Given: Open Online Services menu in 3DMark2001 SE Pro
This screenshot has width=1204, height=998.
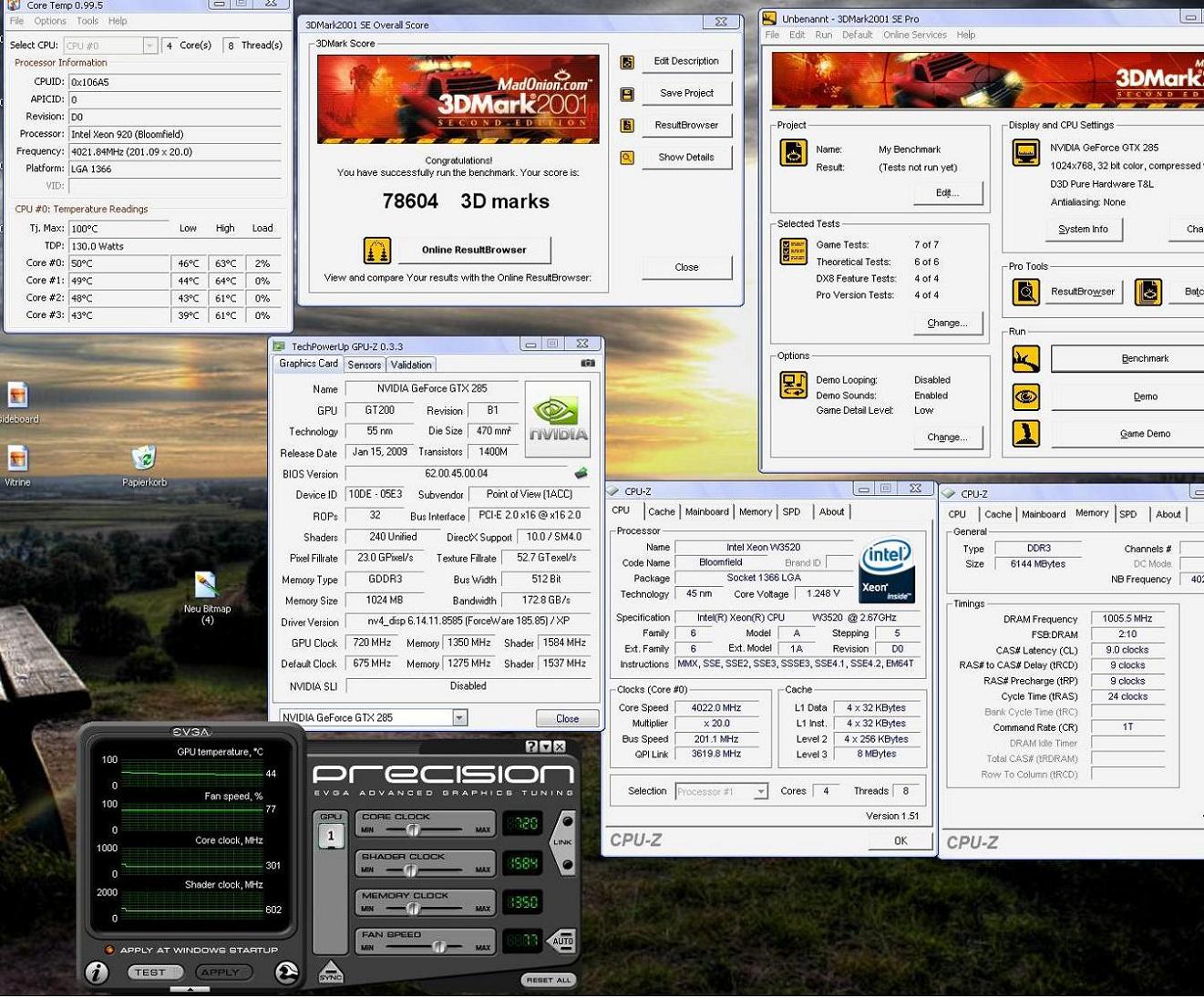Looking at the screenshot, I should [x=915, y=35].
